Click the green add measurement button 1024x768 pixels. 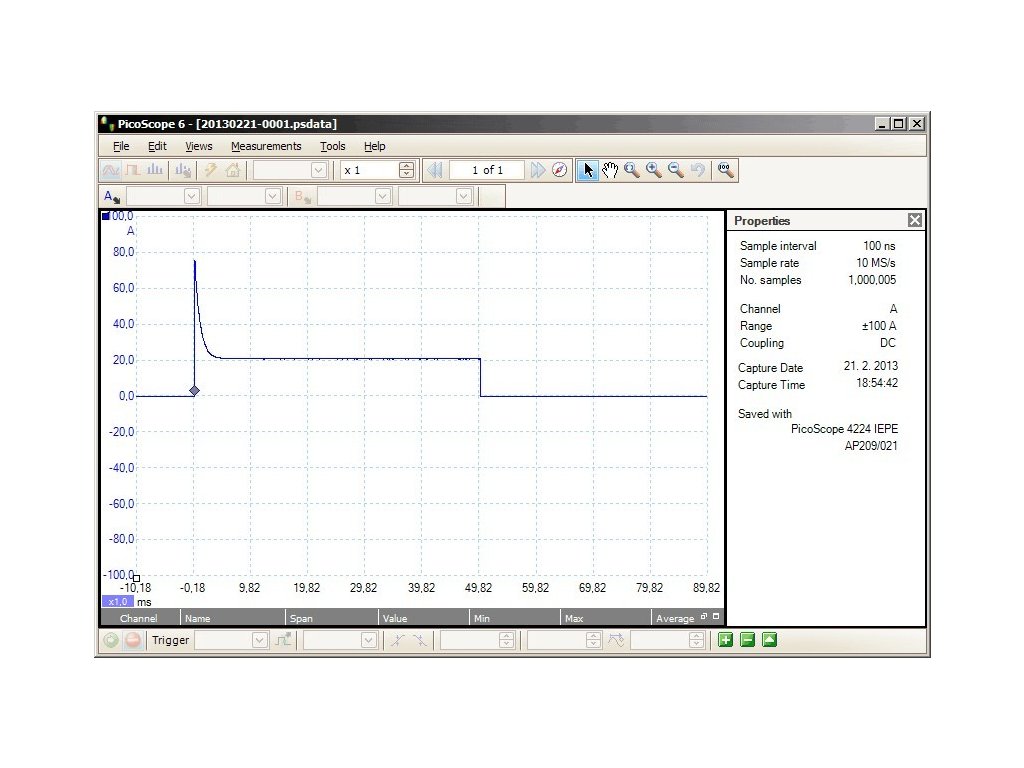725,640
